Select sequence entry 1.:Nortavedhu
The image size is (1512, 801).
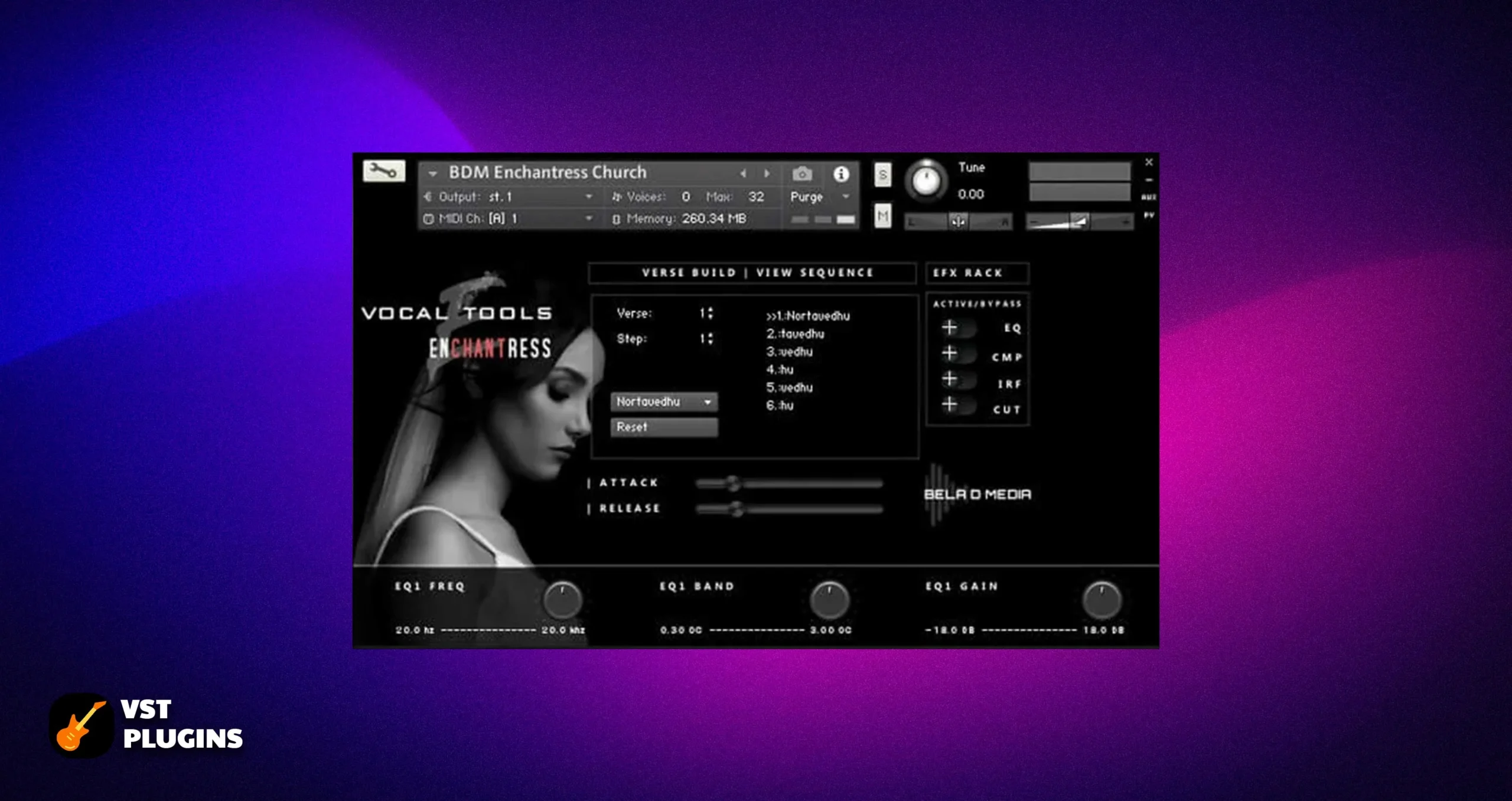(807, 316)
